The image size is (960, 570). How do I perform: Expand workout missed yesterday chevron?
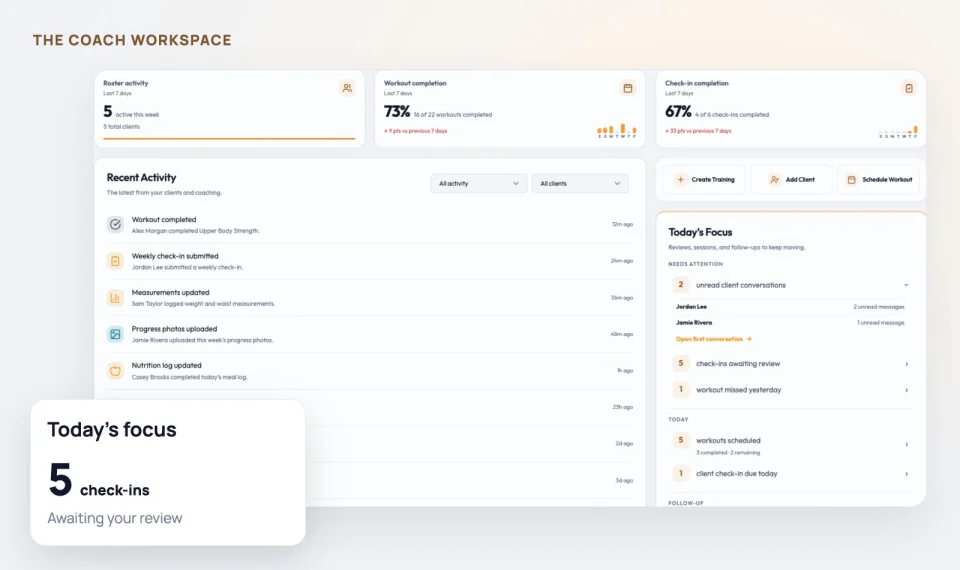907,390
